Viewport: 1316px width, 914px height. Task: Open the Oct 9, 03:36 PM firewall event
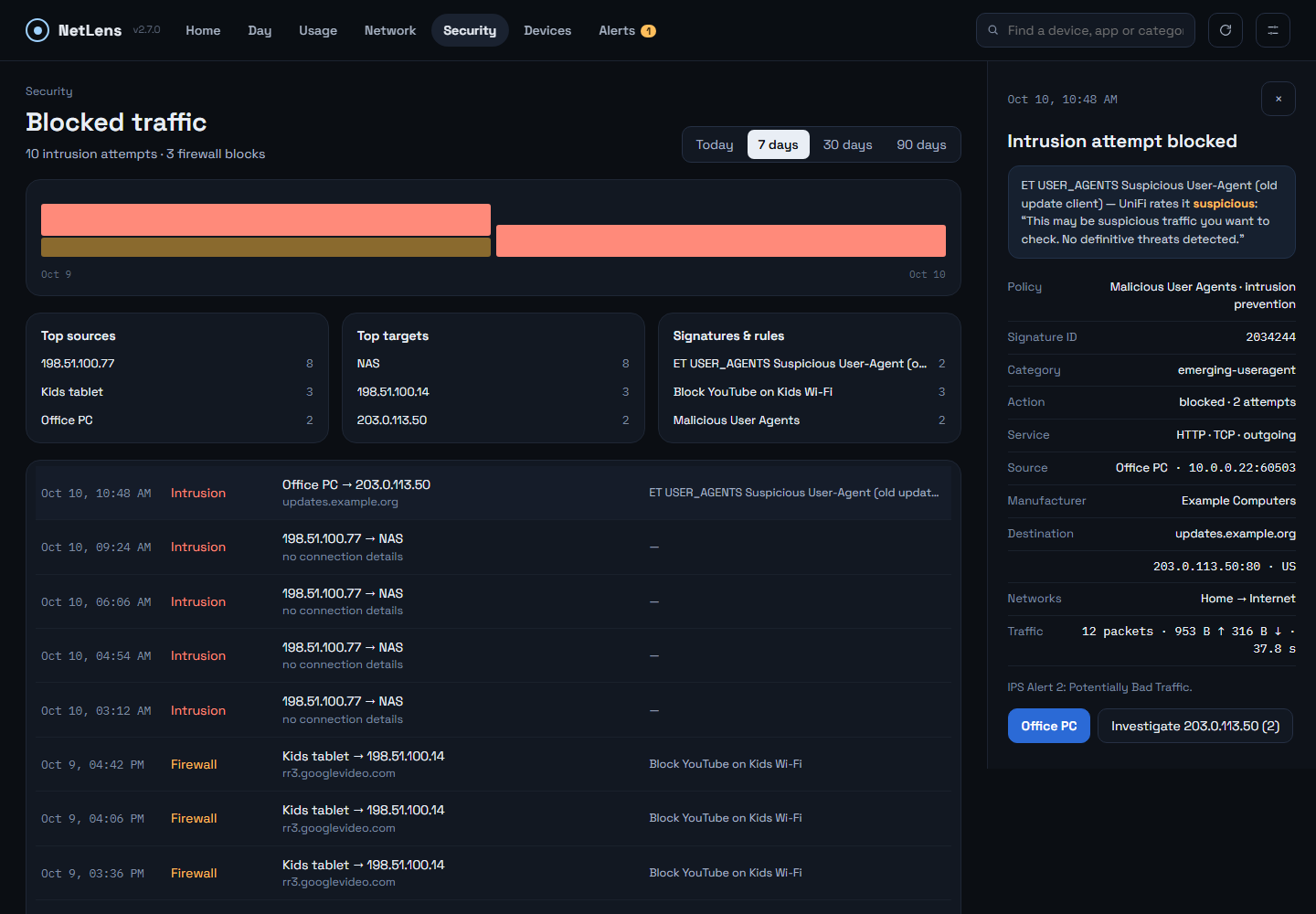point(493,873)
